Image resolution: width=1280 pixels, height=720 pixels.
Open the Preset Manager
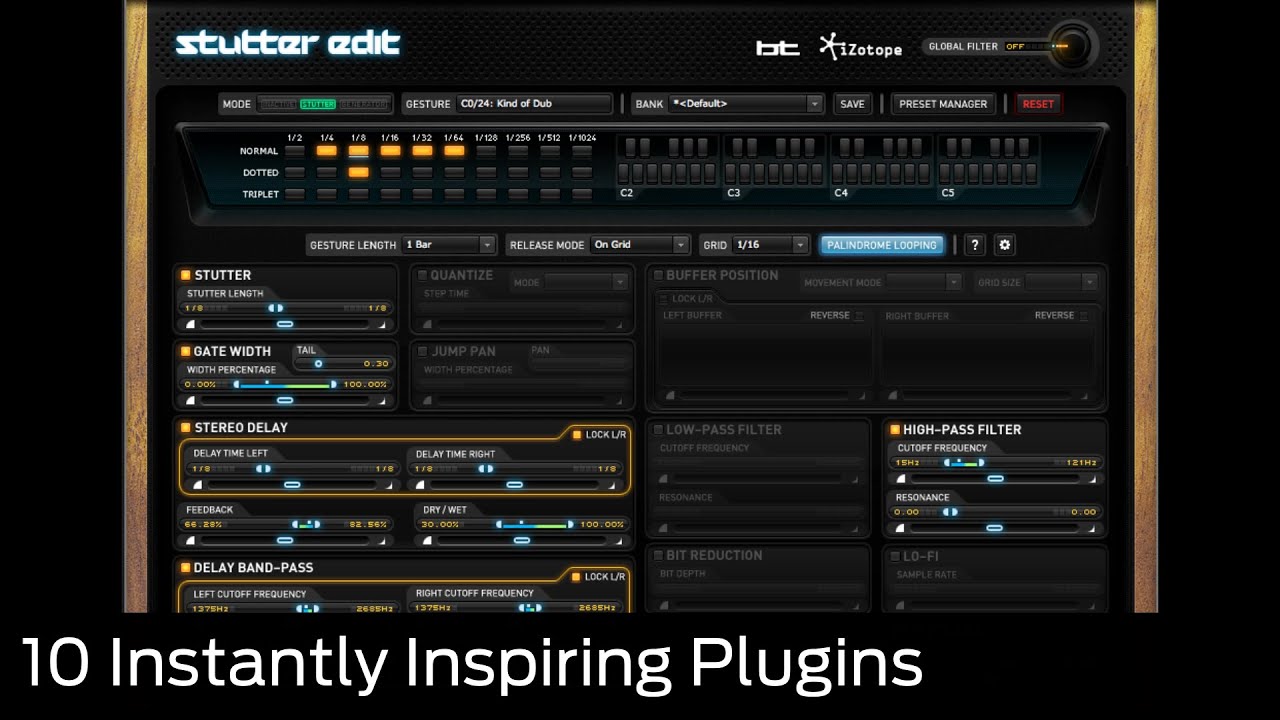[943, 104]
